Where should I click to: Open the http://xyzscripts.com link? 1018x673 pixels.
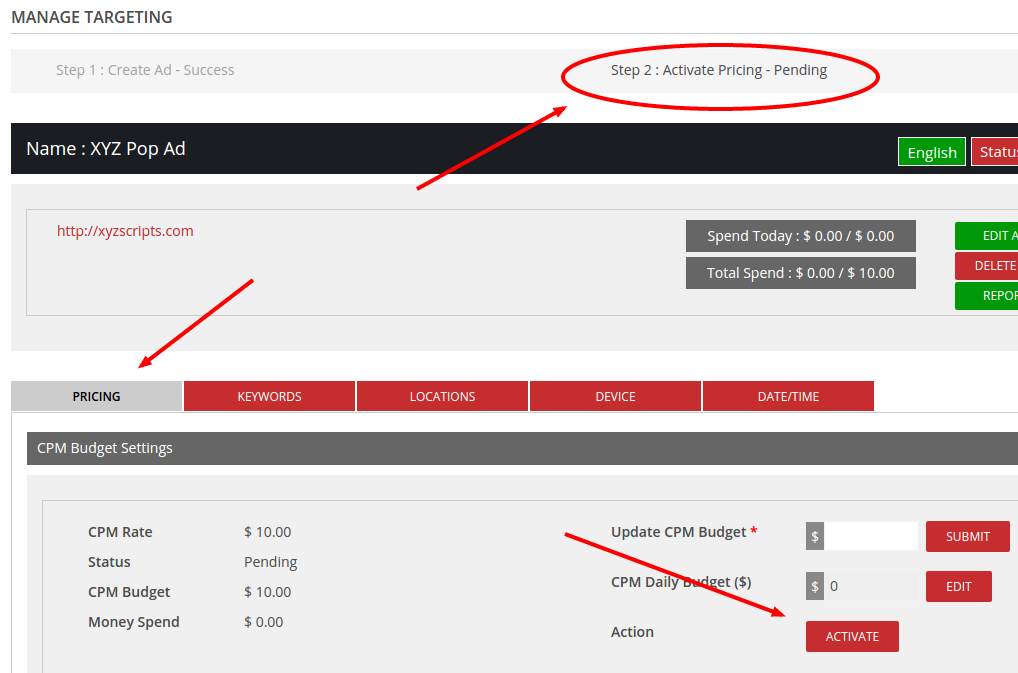coord(125,231)
